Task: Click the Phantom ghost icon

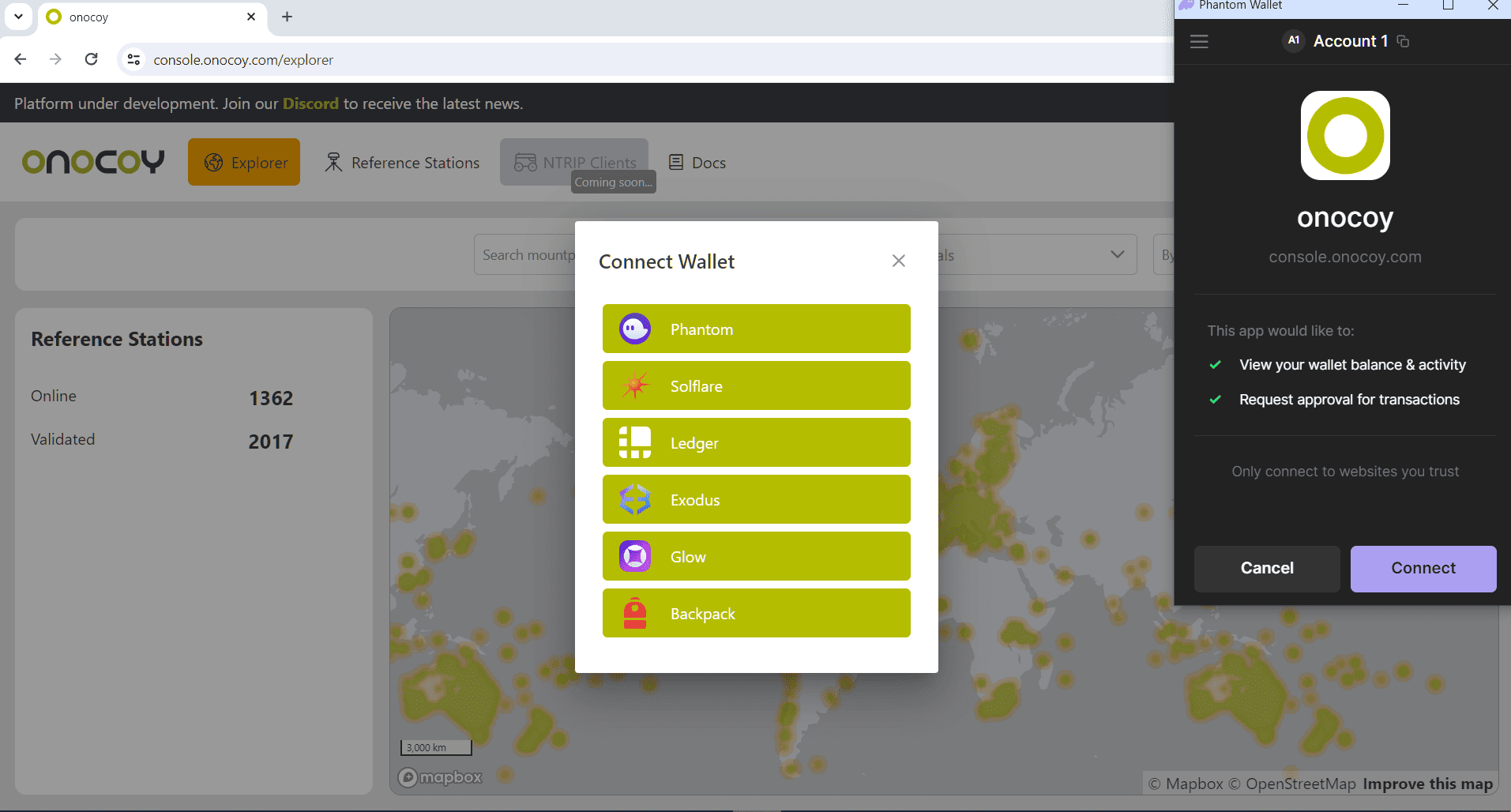Action: [x=635, y=329]
